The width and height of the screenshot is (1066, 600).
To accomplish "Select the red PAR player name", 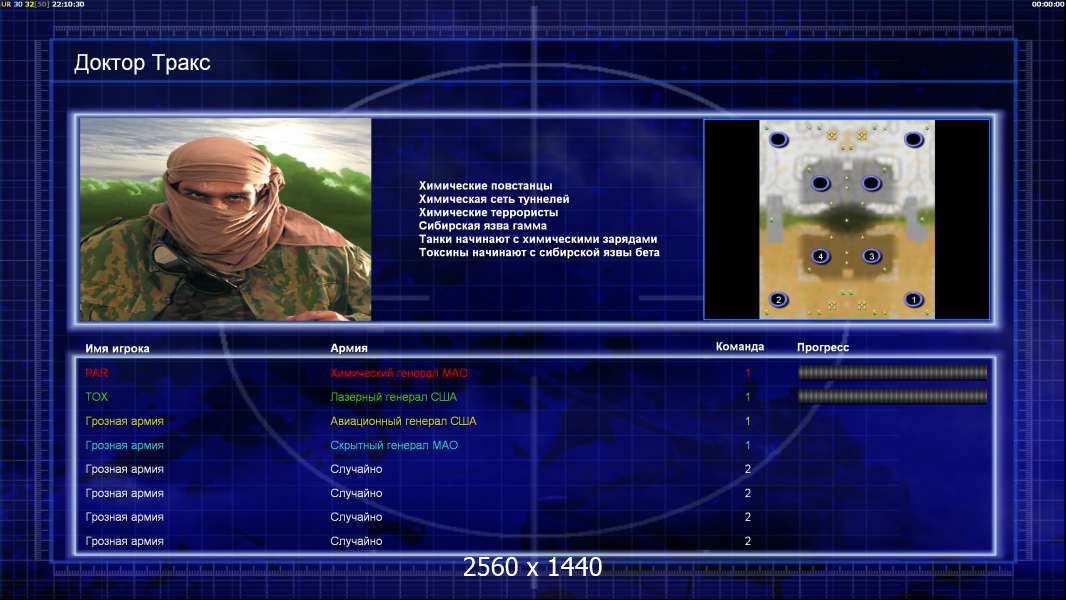I will (x=97, y=373).
